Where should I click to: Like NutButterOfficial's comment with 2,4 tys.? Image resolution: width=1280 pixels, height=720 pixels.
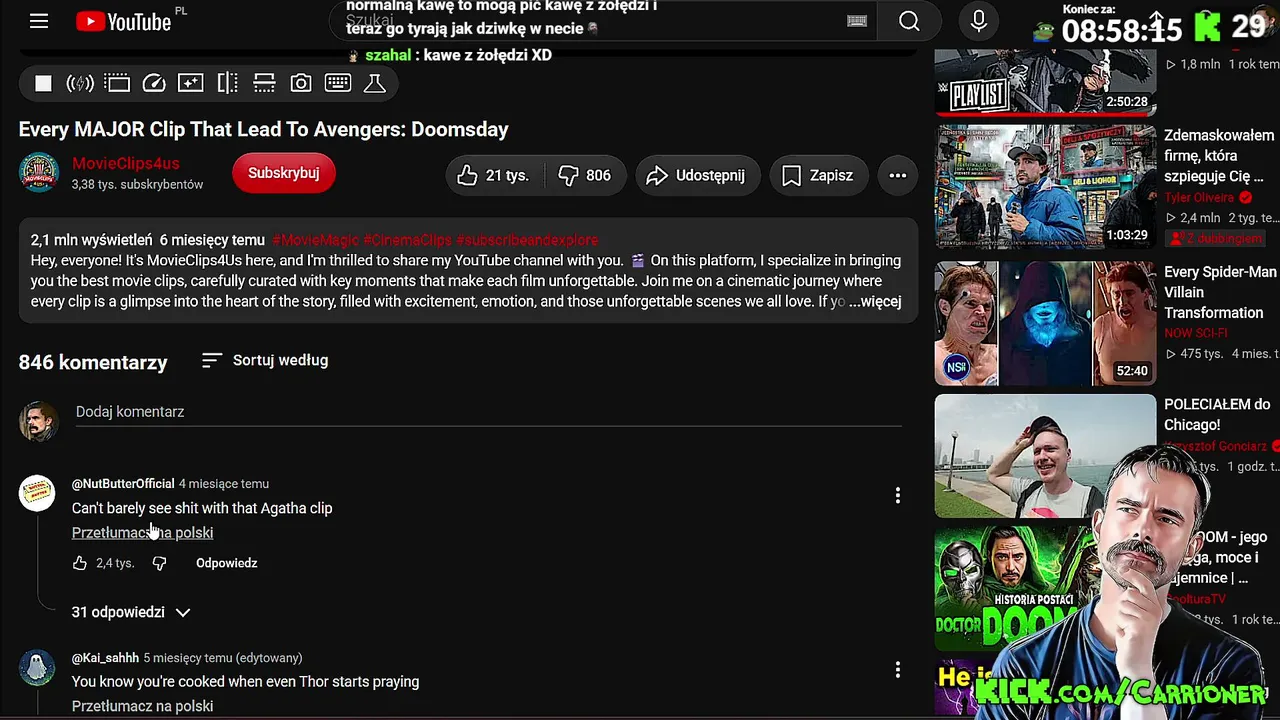point(80,564)
